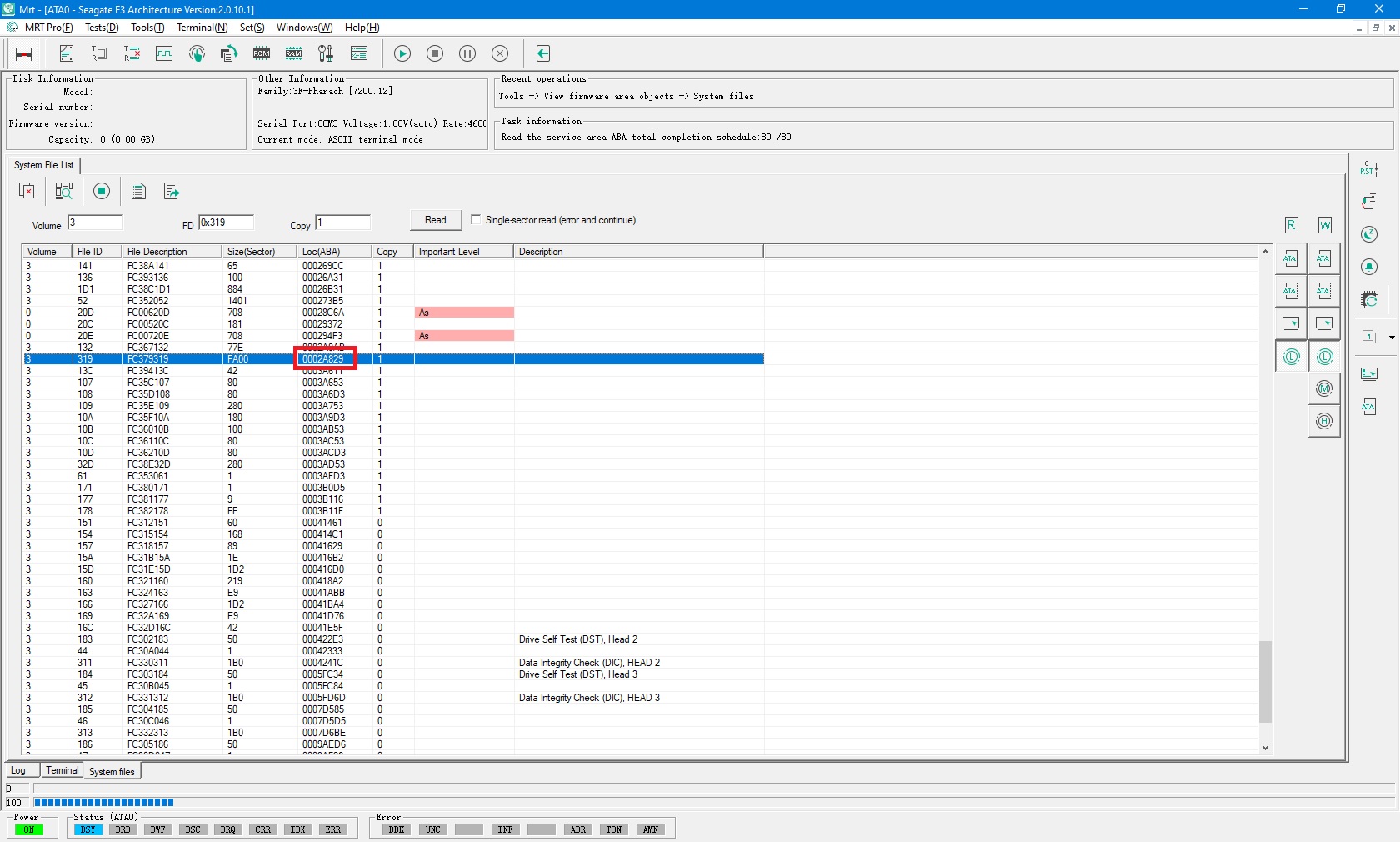Expand the dropdown arrow beside the numbered page icon
1400x842 pixels.
tap(1392, 338)
